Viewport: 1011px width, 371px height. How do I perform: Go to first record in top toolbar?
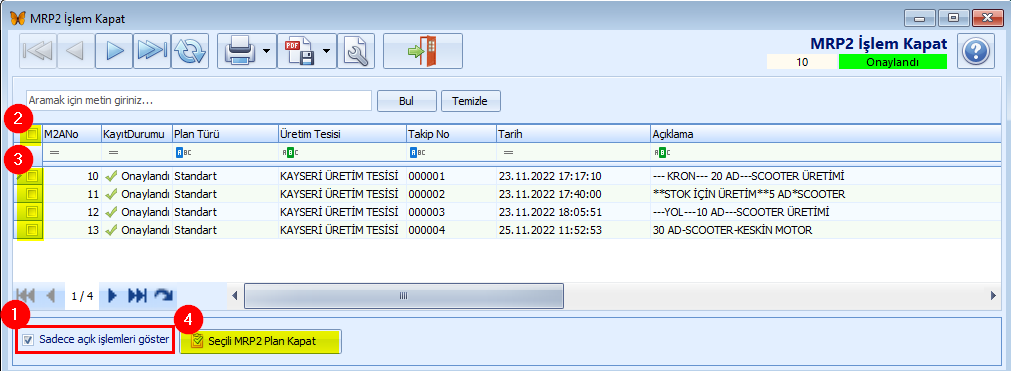coord(38,51)
